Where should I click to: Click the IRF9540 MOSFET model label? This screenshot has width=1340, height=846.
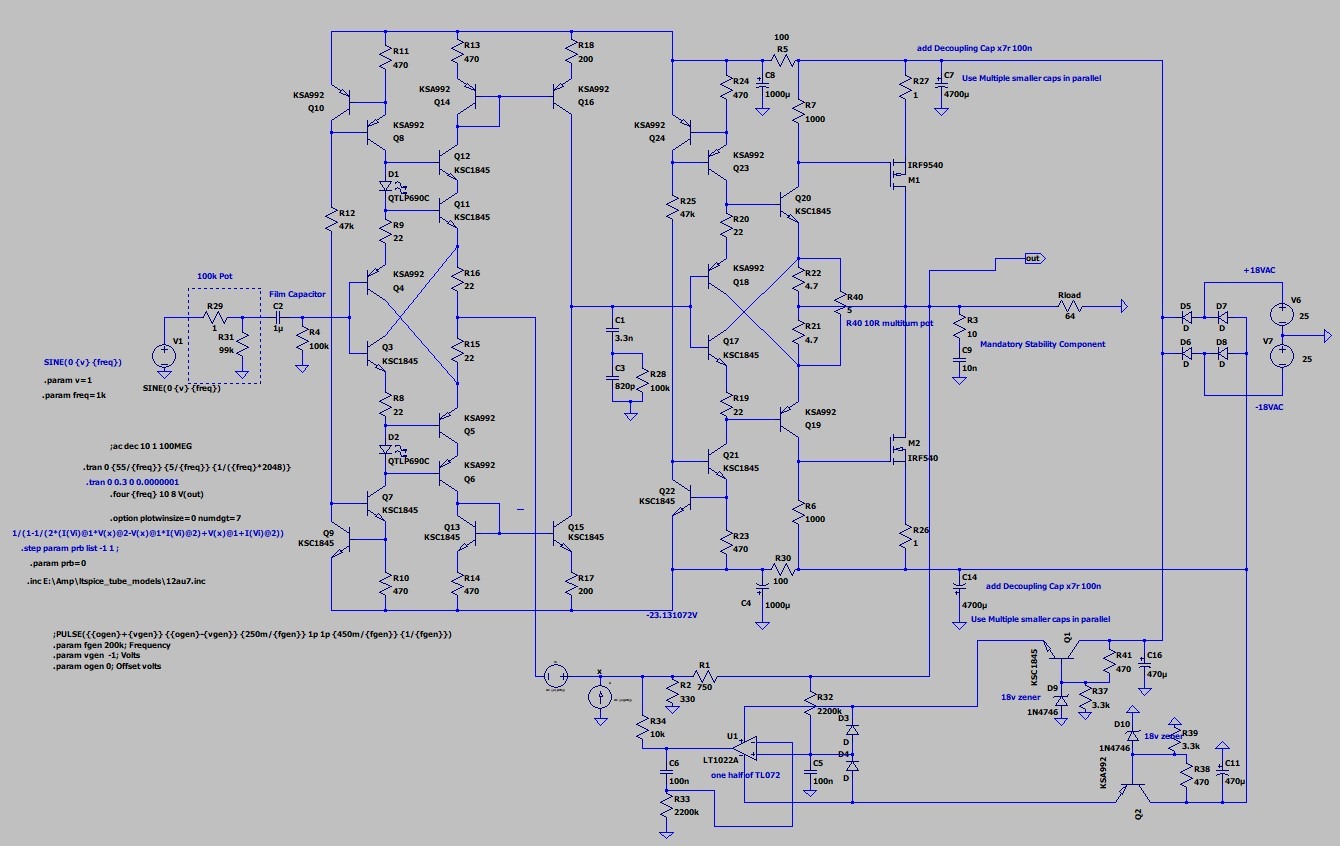pyautogui.click(x=925, y=165)
